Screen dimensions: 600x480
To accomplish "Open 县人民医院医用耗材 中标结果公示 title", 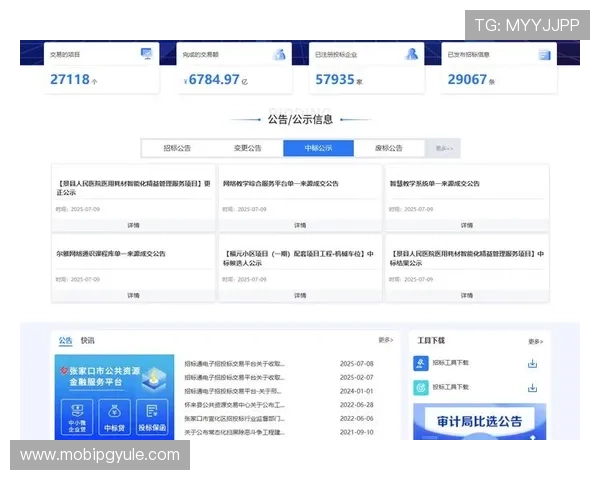I will (x=466, y=258).
